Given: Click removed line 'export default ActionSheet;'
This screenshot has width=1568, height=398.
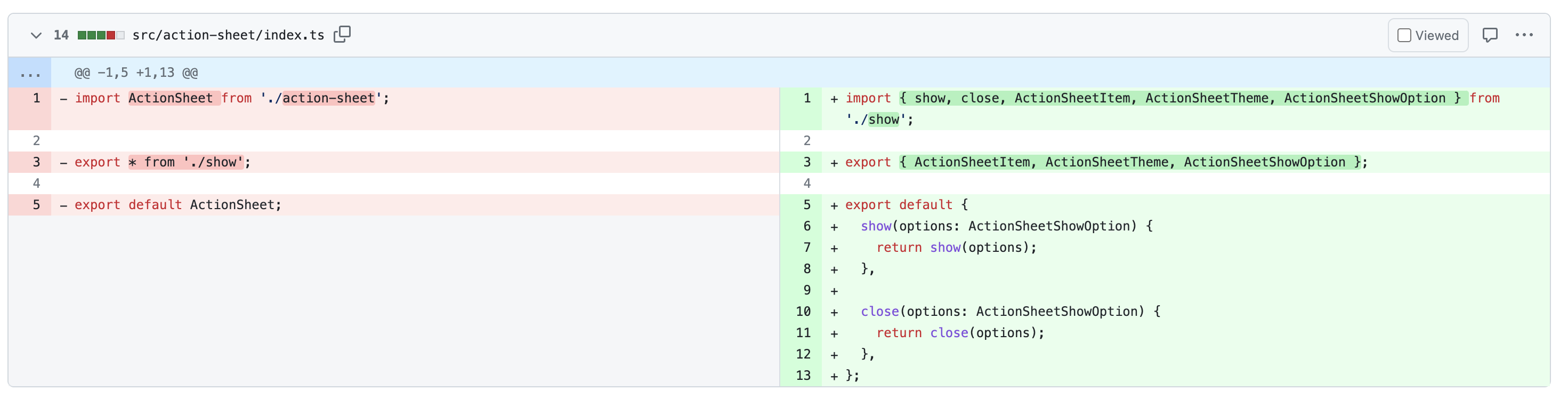Looking at the screenshot, I should tap(177, 205).
